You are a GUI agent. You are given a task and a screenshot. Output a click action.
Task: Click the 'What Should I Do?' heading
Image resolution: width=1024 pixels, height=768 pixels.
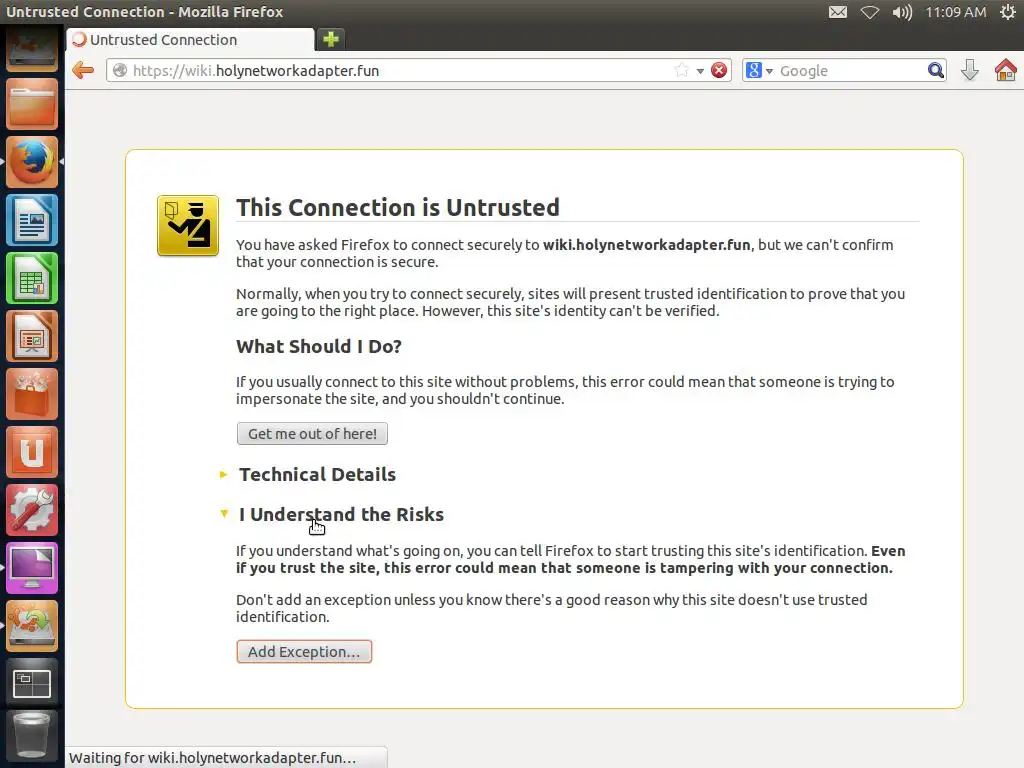(x=319, y=346)
